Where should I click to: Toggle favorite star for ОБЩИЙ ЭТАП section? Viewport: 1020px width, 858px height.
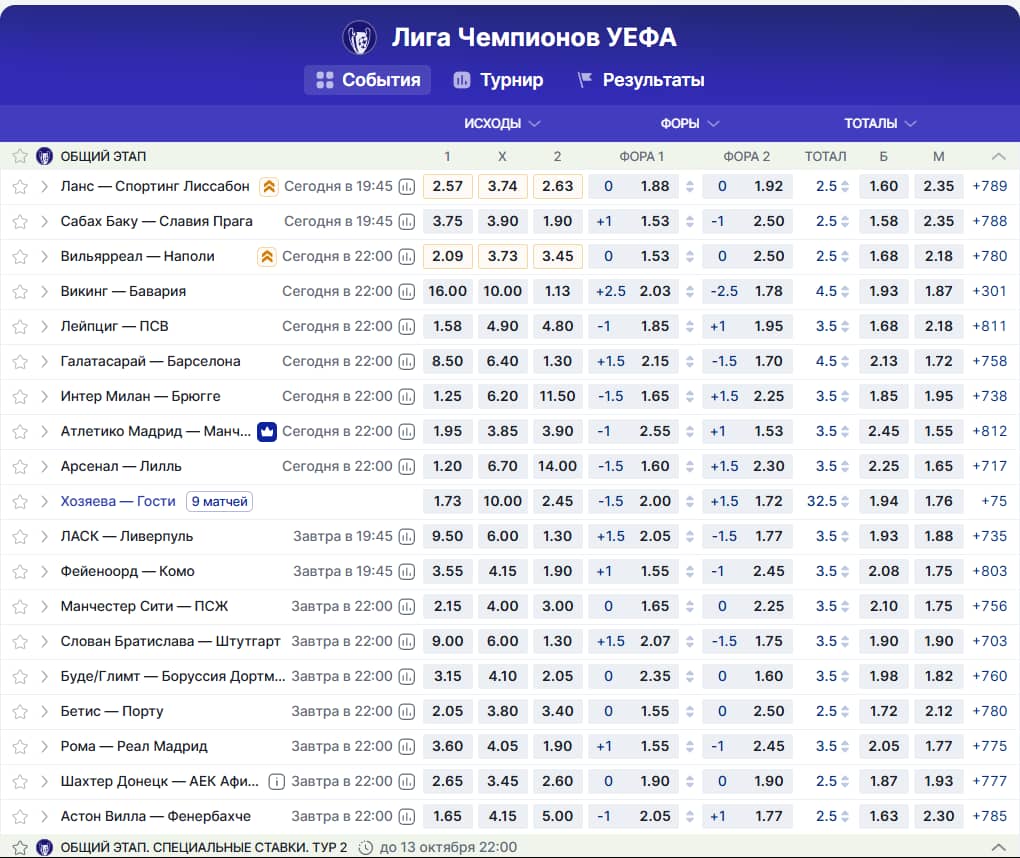click(x=20, y=156)
